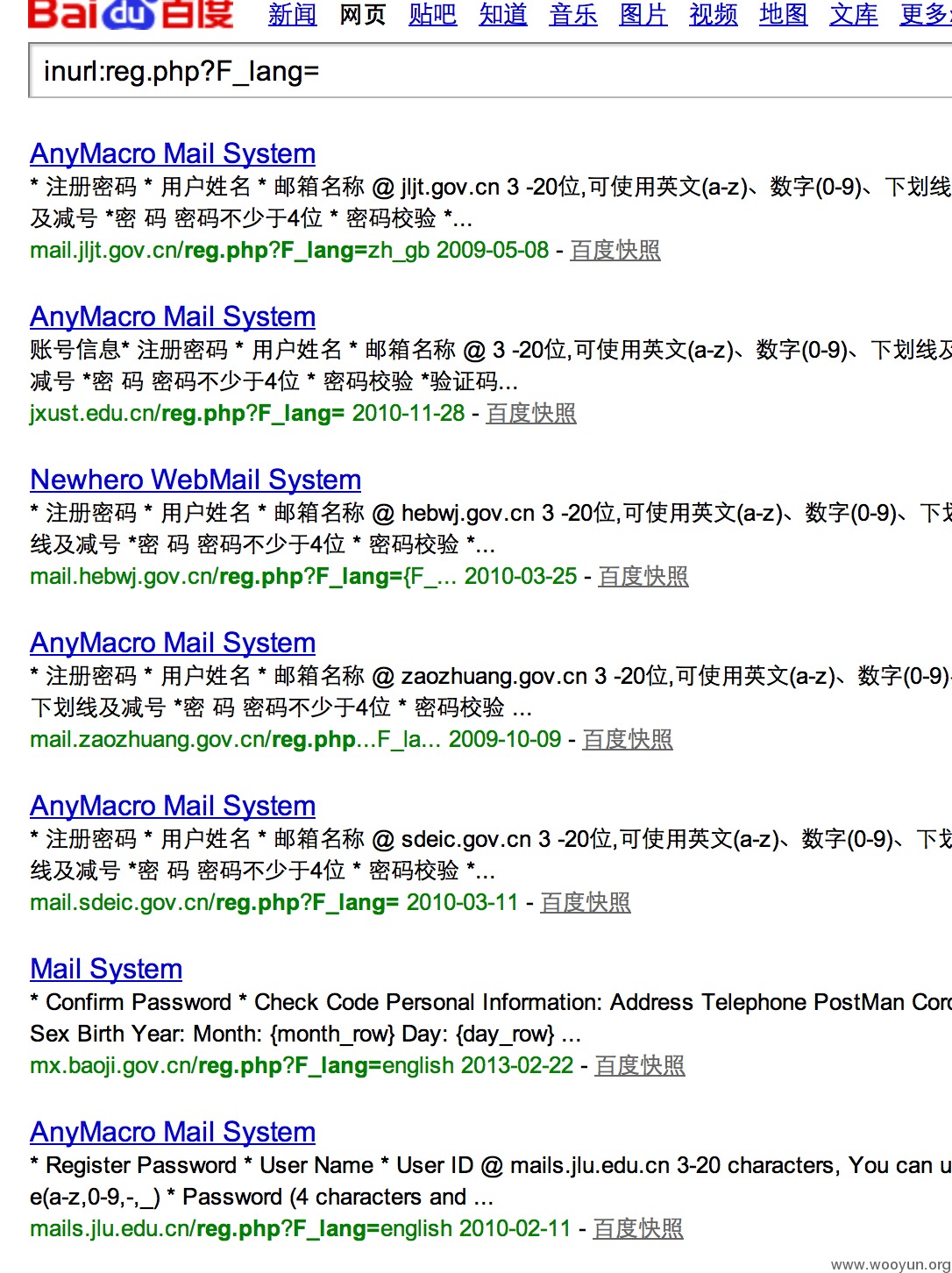
Task: Open the Newhero WebMail System result
Action: (195, 480)
